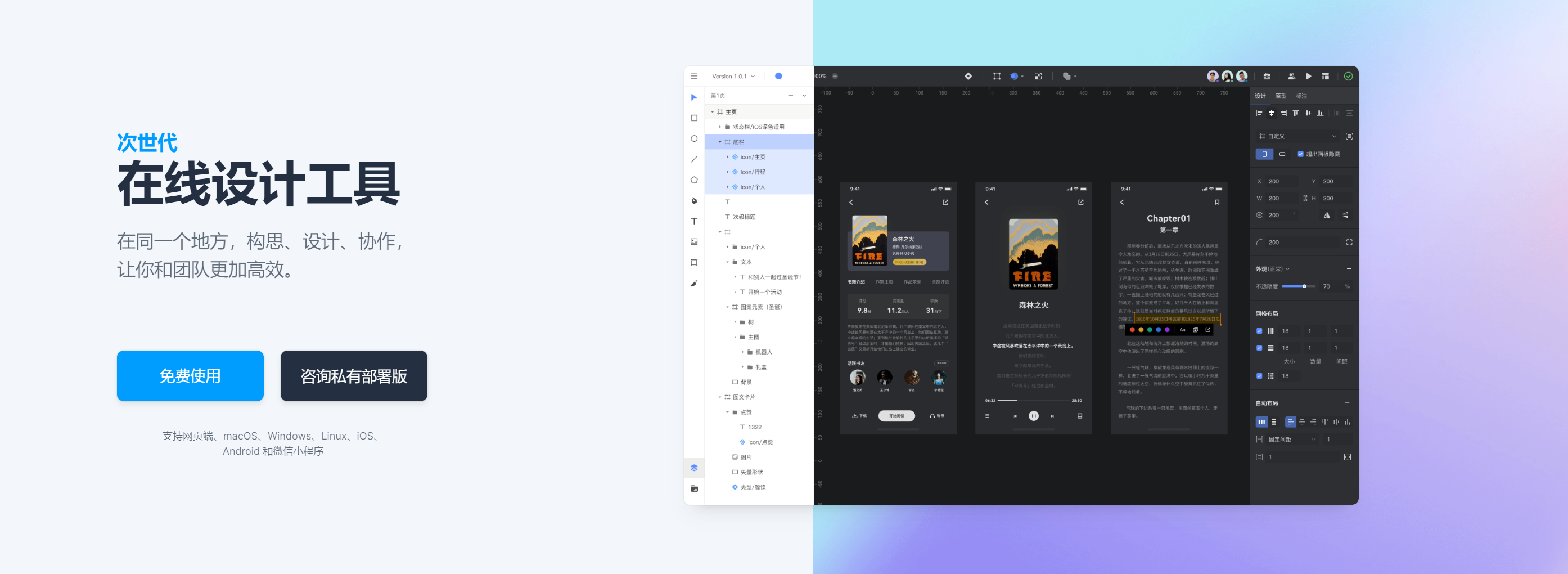
Task: Click the briefcase plugin icon
Action: click(x=1267, y=76)
